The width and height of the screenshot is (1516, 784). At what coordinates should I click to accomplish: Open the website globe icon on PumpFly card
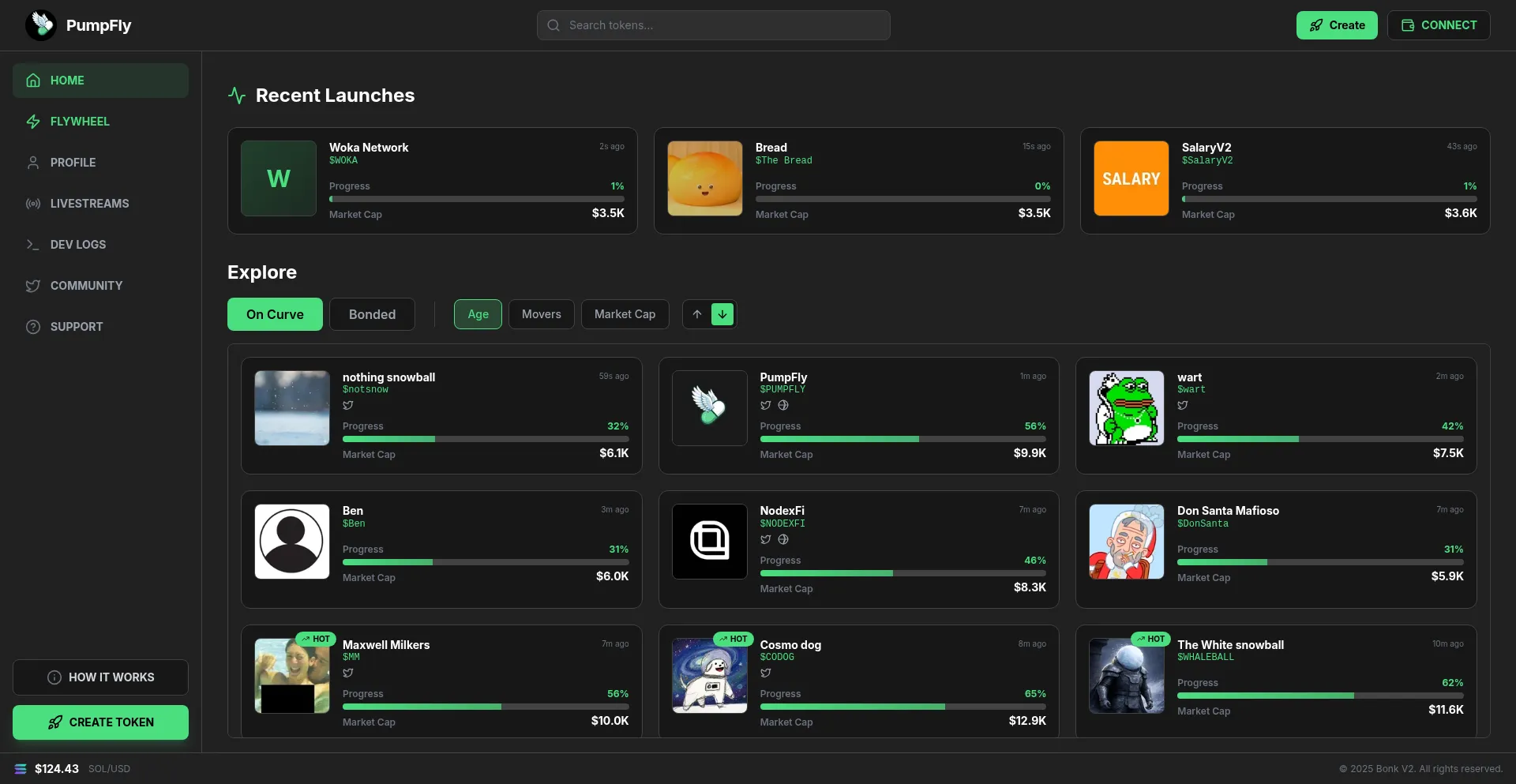[x=783, y=406]
